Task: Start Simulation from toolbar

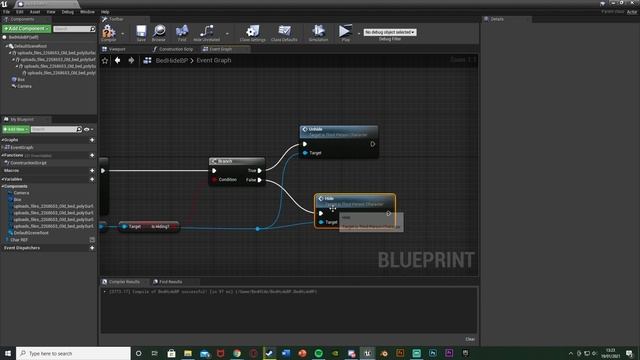Action: coord(318,33)
